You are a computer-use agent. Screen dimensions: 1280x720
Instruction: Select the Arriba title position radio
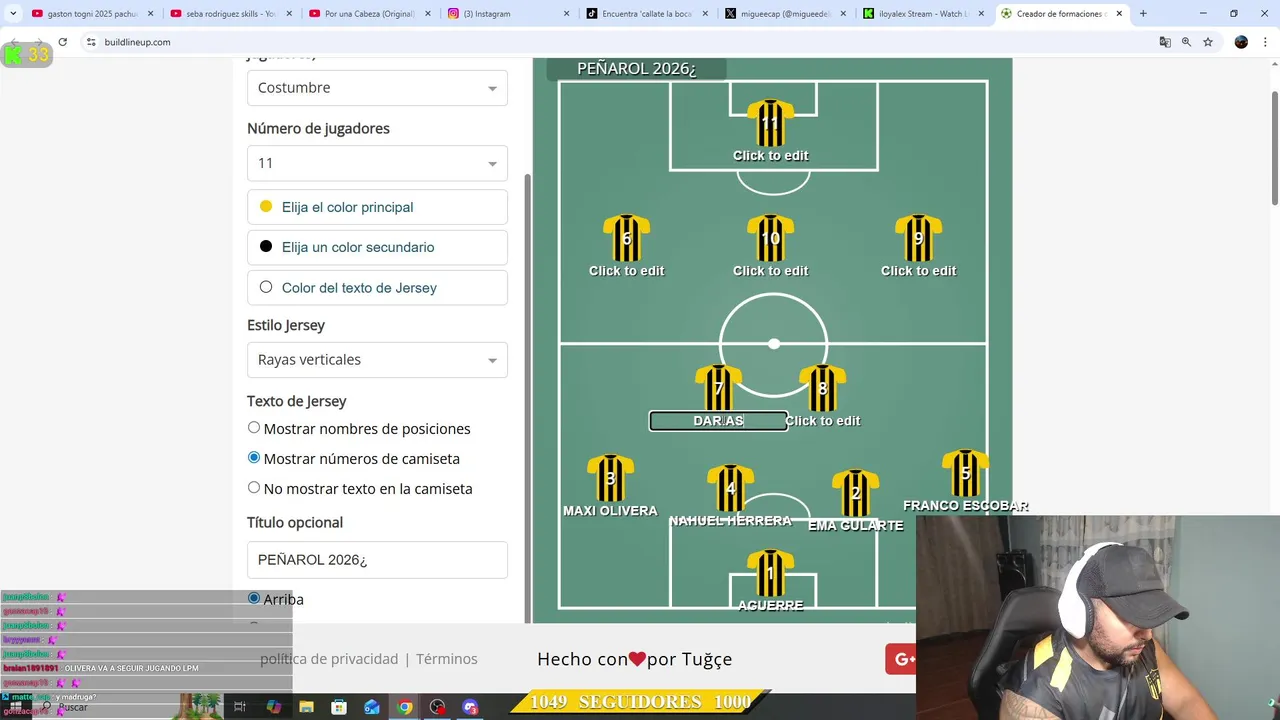click(254, 598)
